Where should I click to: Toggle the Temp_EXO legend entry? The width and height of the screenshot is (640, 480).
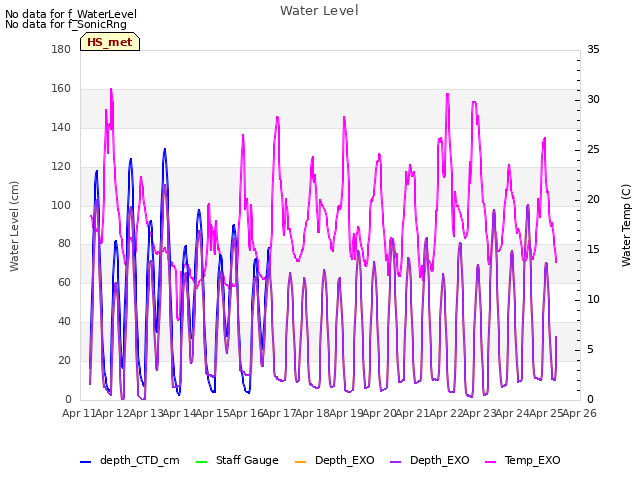522,460
